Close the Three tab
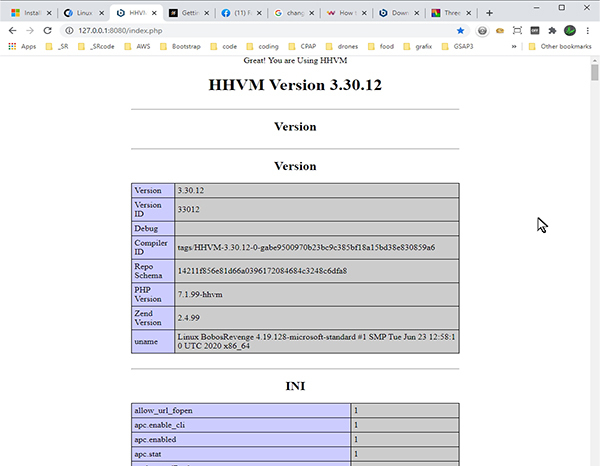Viewport: 600px width, 466px height. 468,13
